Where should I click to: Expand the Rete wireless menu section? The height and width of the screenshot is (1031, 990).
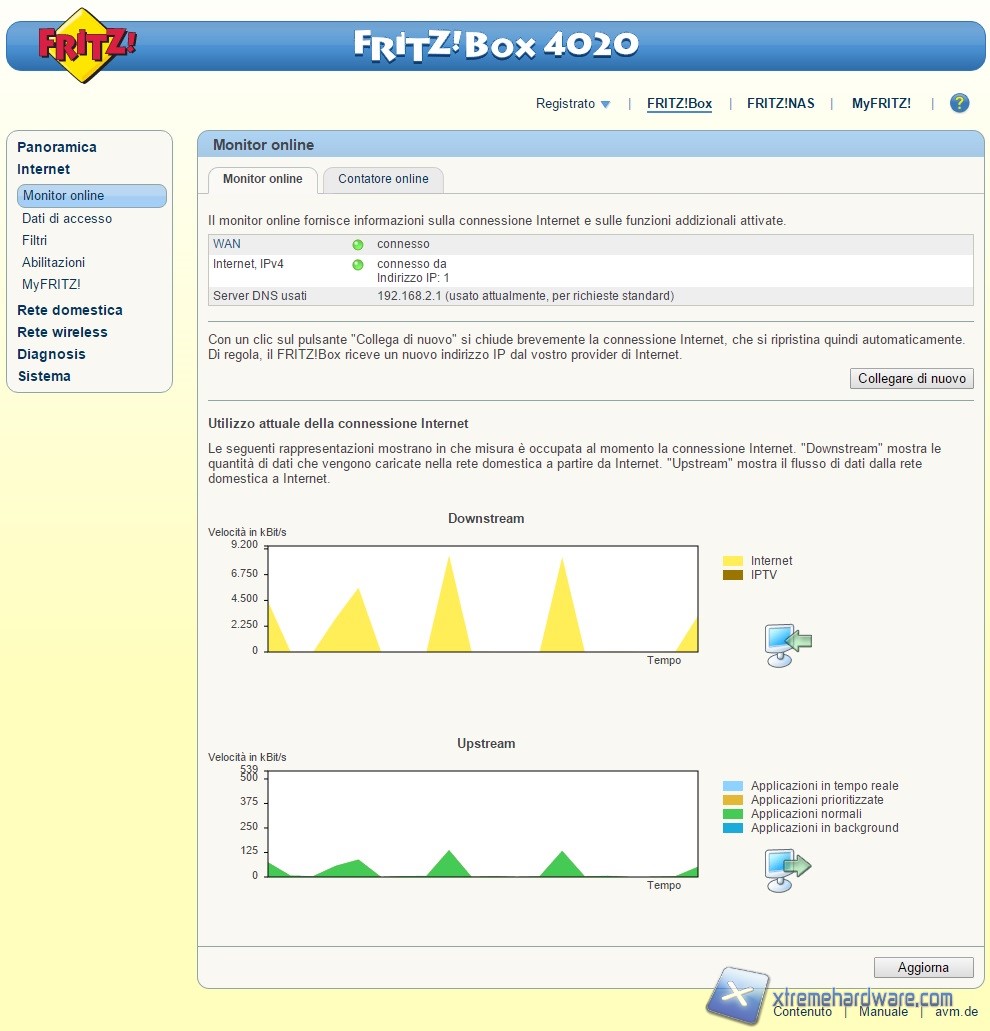pyautogui.click(x=62, y=332)
